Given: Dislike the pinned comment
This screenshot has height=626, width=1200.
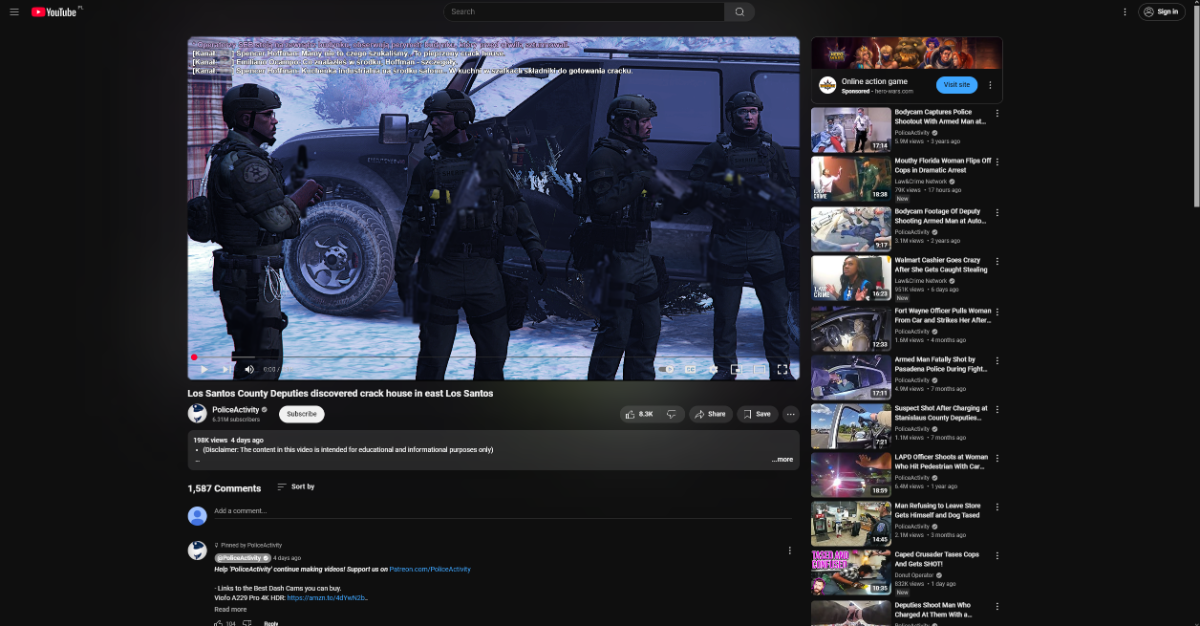Looking at the screenshot, I should 247,623.
